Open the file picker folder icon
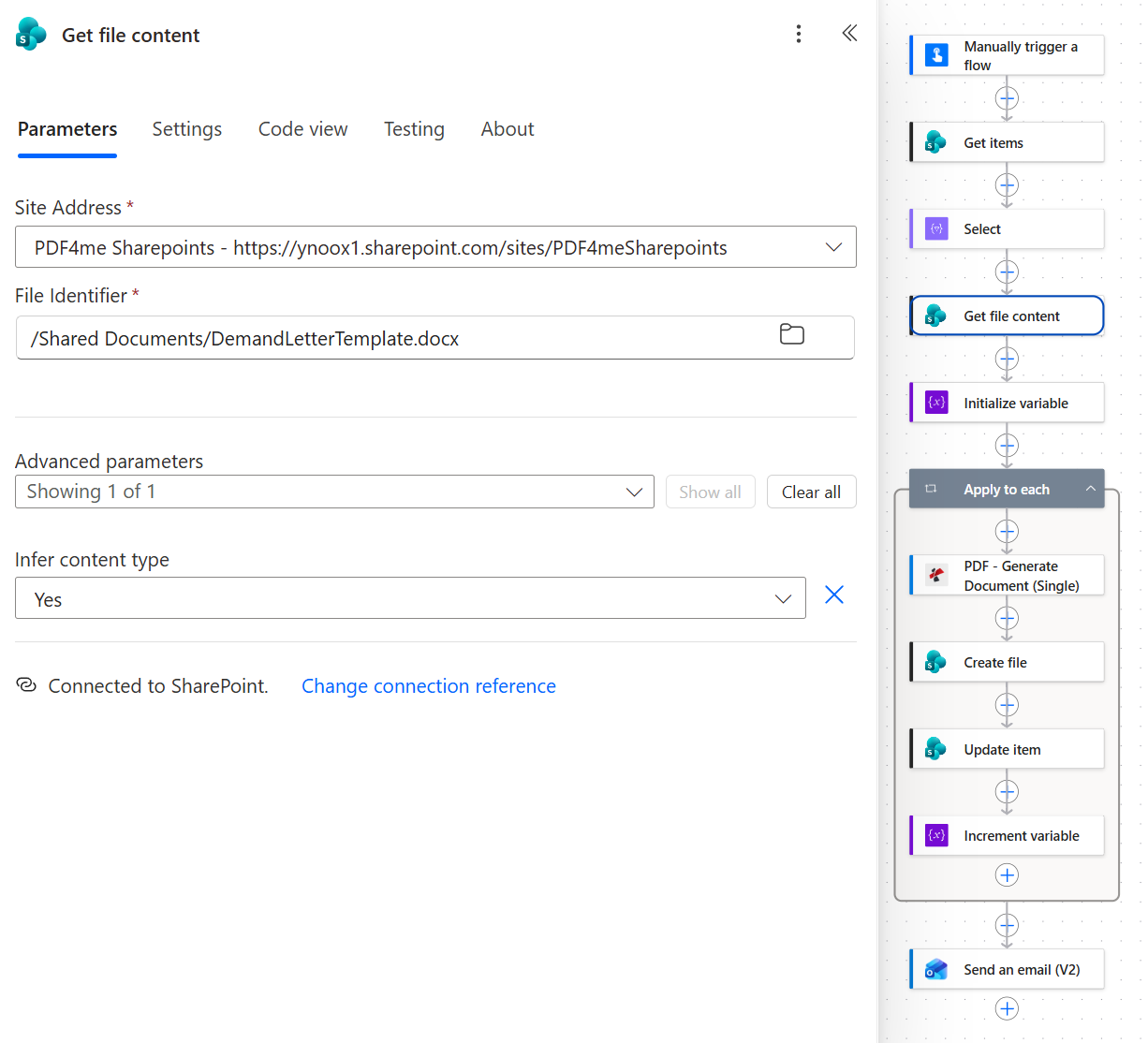 [x=792, y=334]
